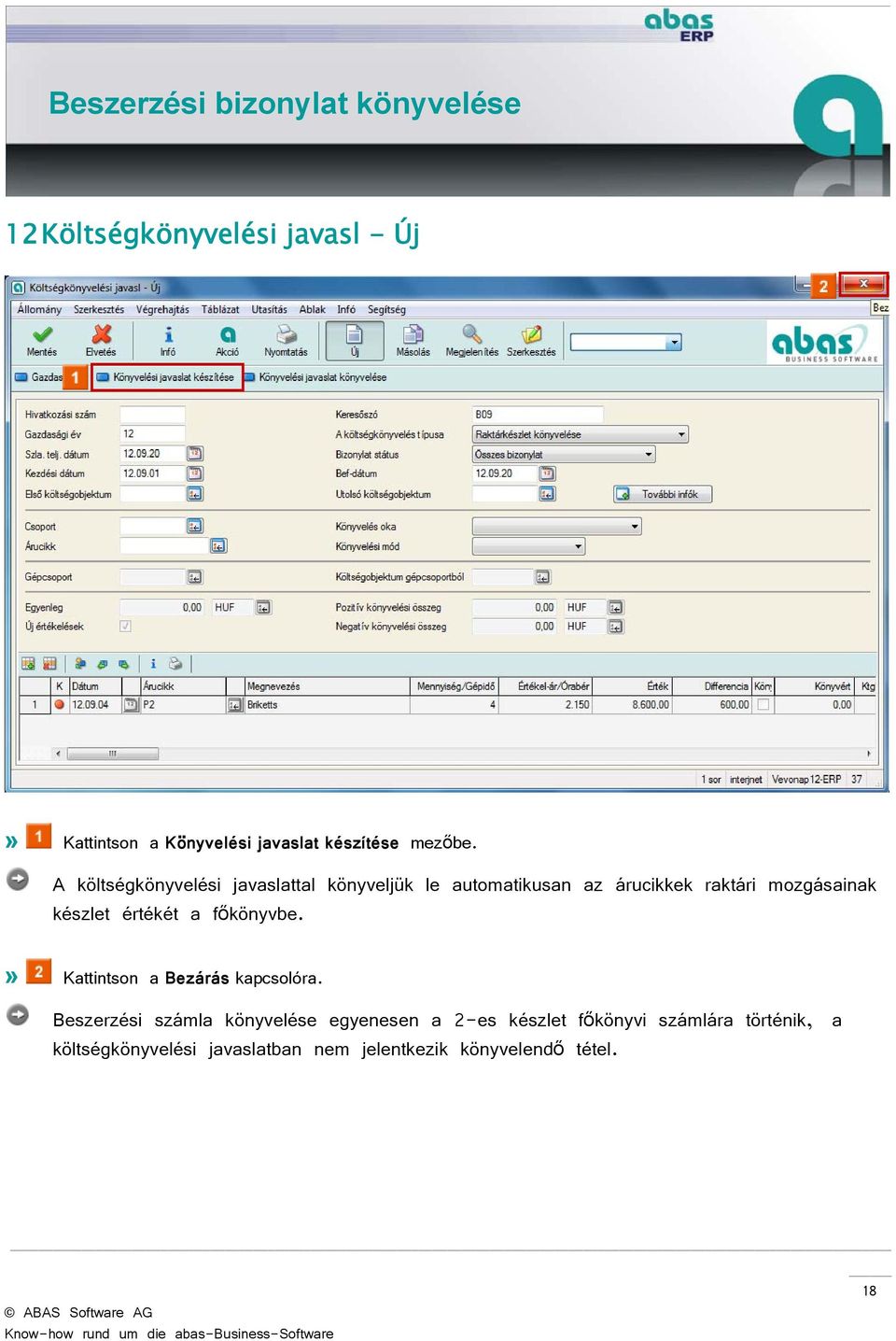Click the További infók button
Screen dimensions: 896x1341
coord(663,494)
